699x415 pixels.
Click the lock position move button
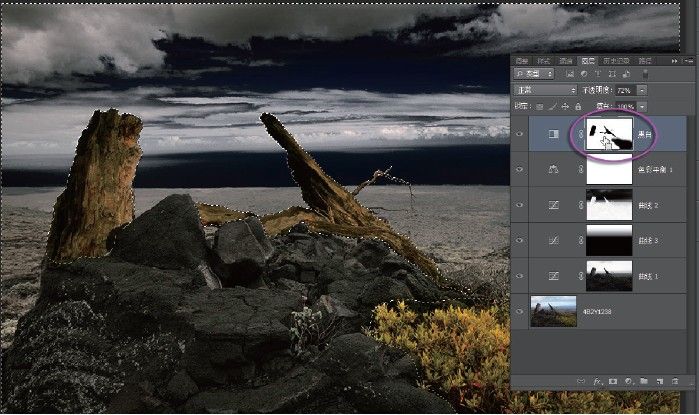point(563,104)
